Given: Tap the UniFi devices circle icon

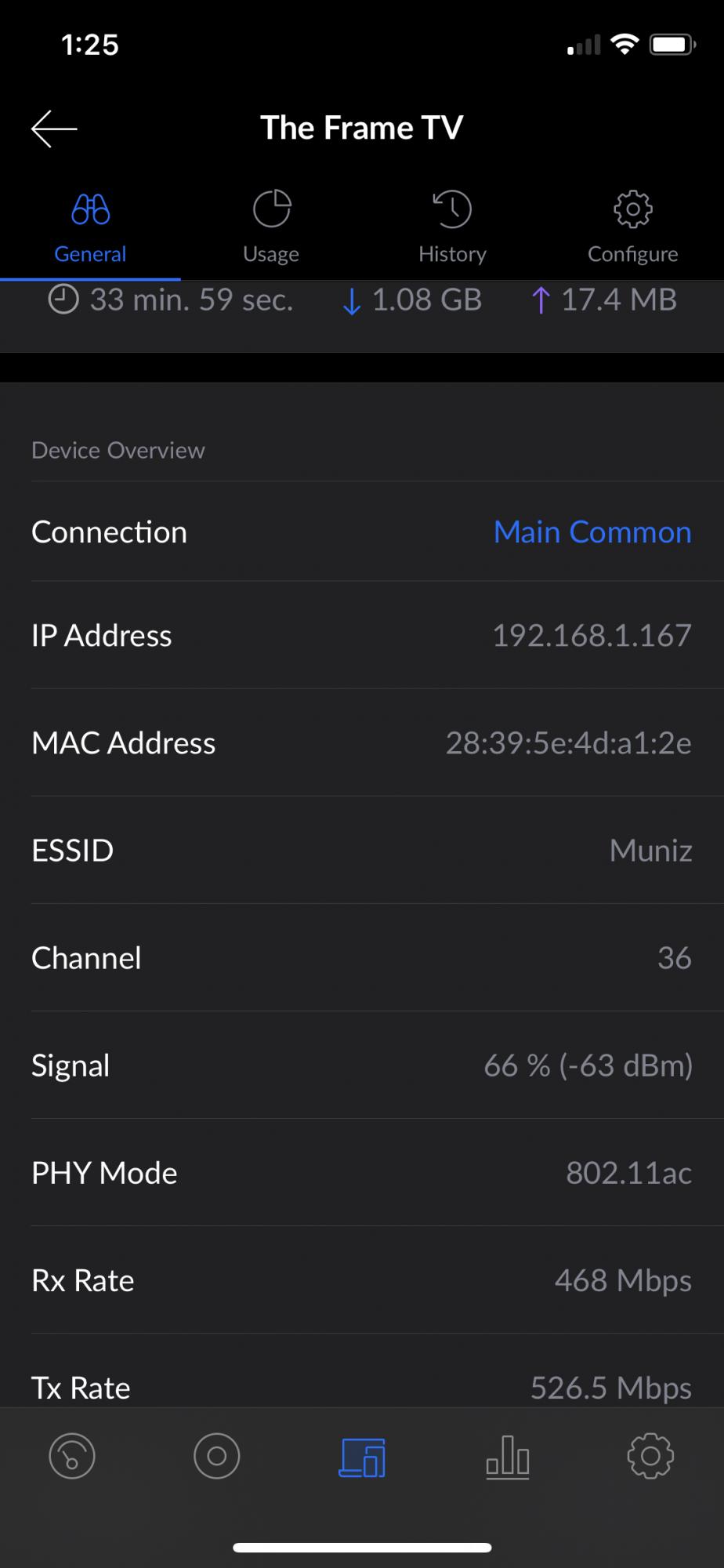Looking at the screenshot, I should pos(216,1457).
